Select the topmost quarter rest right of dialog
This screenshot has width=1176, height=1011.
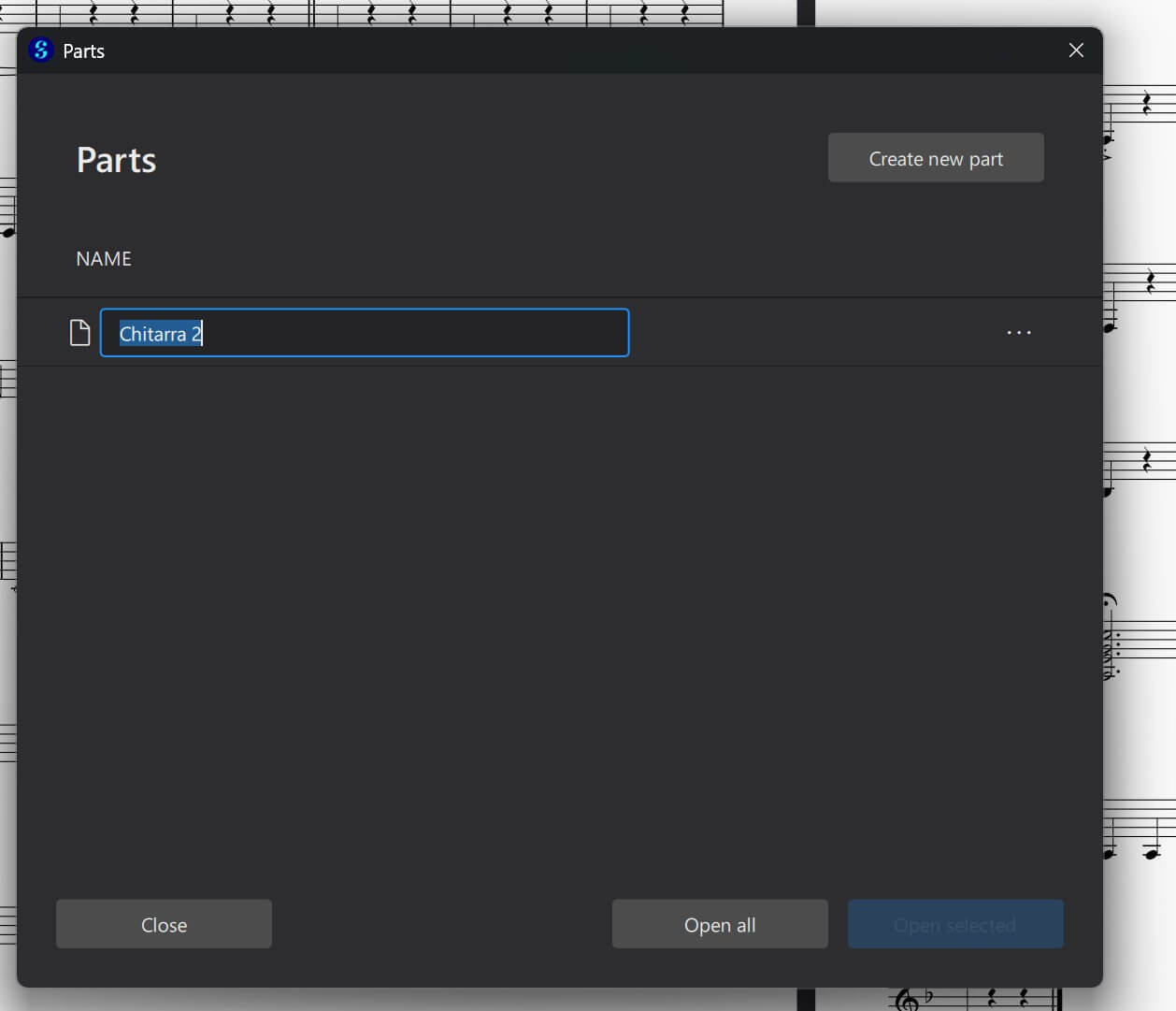pyautogui.click(x=1146, y=102)
